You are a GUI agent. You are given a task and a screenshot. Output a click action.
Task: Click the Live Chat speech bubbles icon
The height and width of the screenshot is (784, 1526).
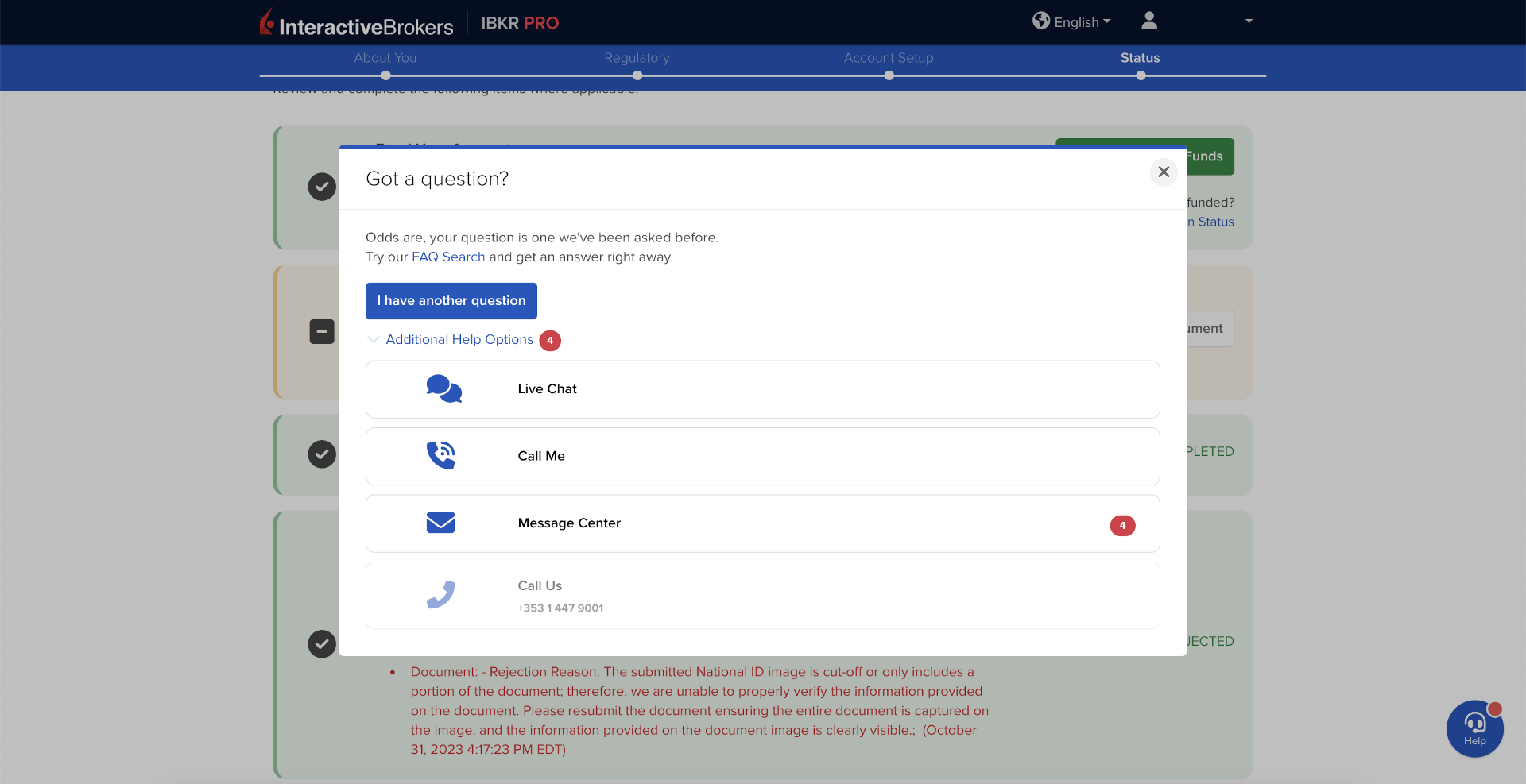(x=443, y=389)
